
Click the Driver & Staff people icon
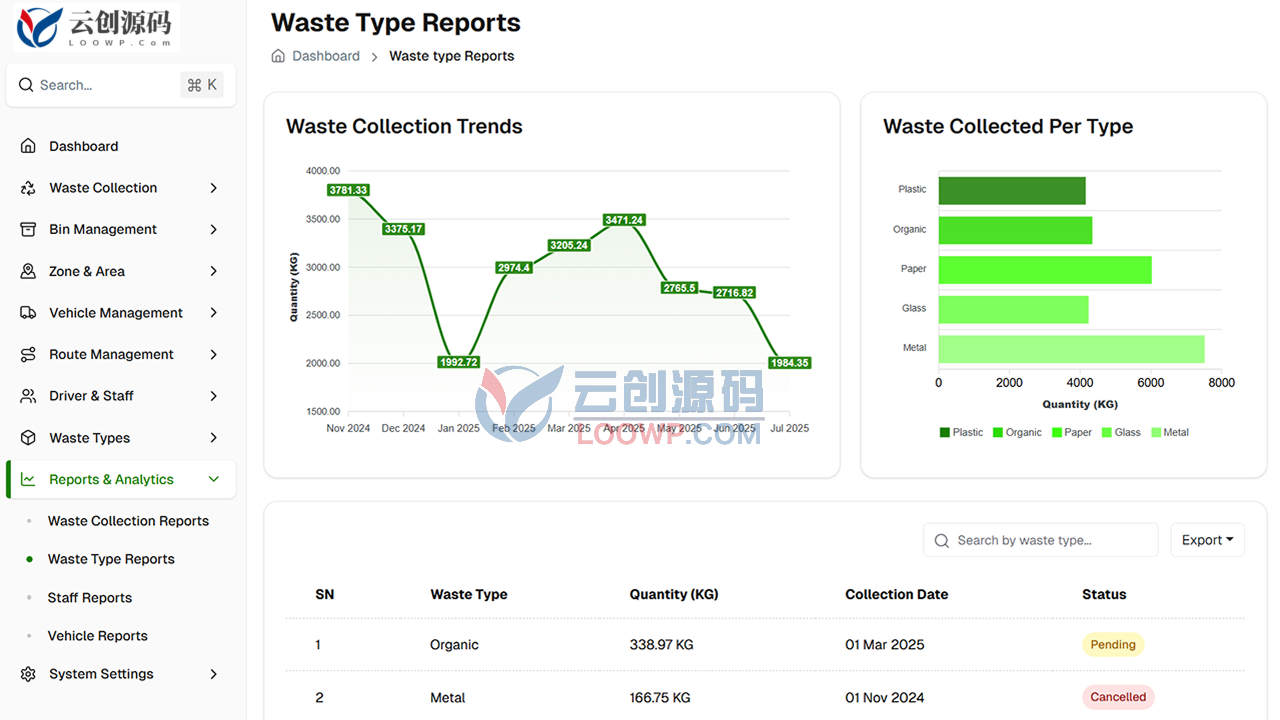[x=28, y=396]
